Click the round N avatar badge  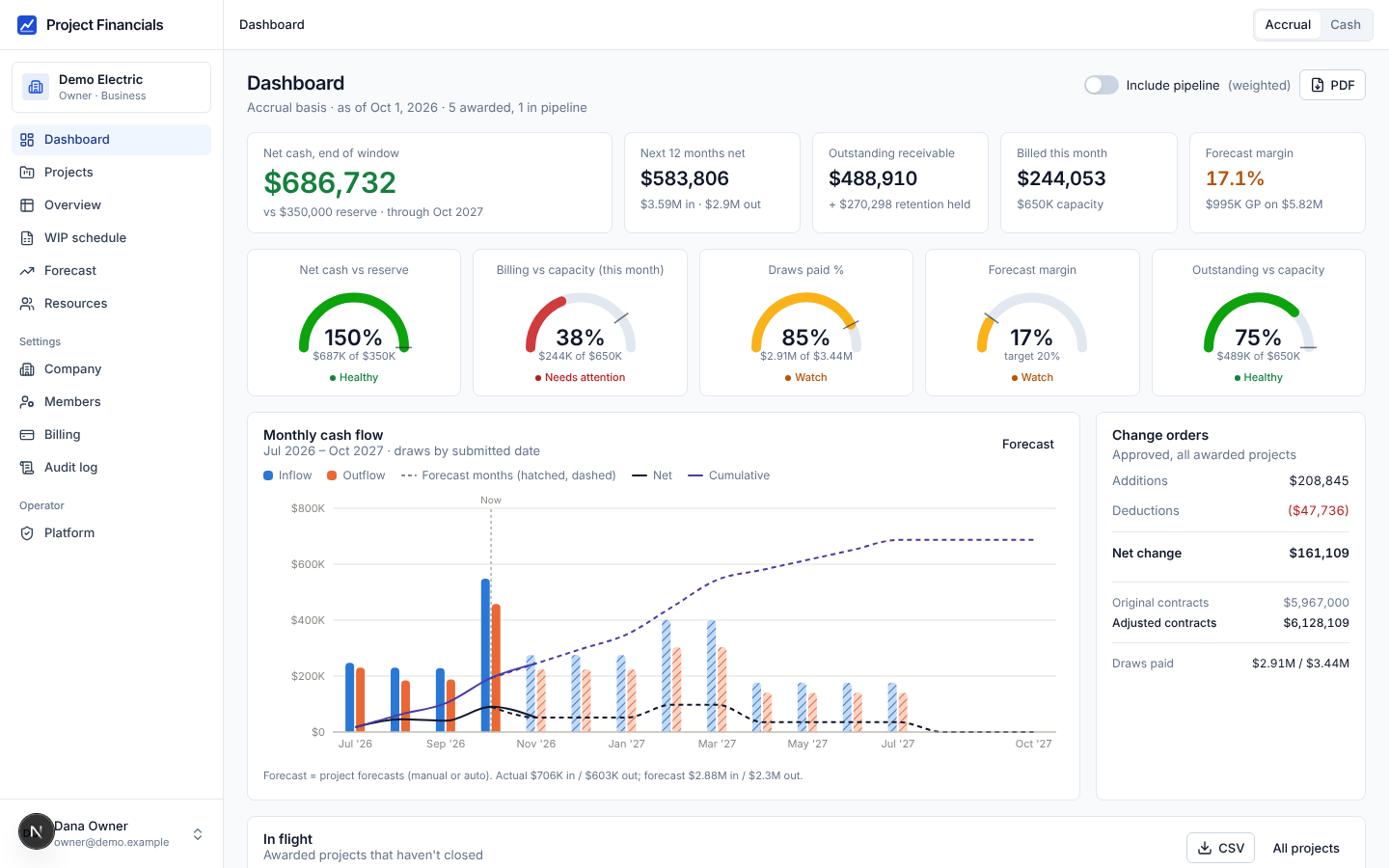[x=37, y=831]
